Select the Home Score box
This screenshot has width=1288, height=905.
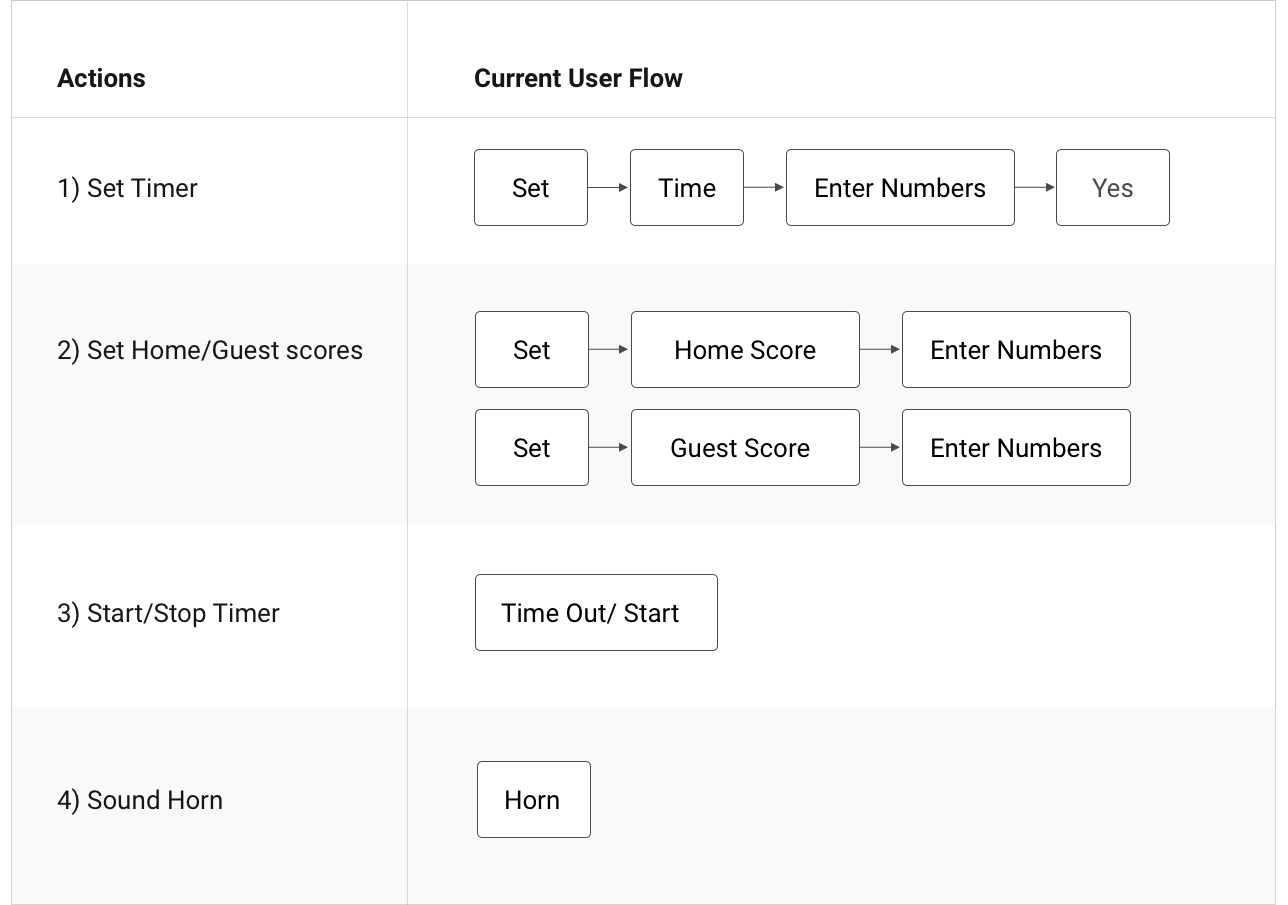[744, 350]
